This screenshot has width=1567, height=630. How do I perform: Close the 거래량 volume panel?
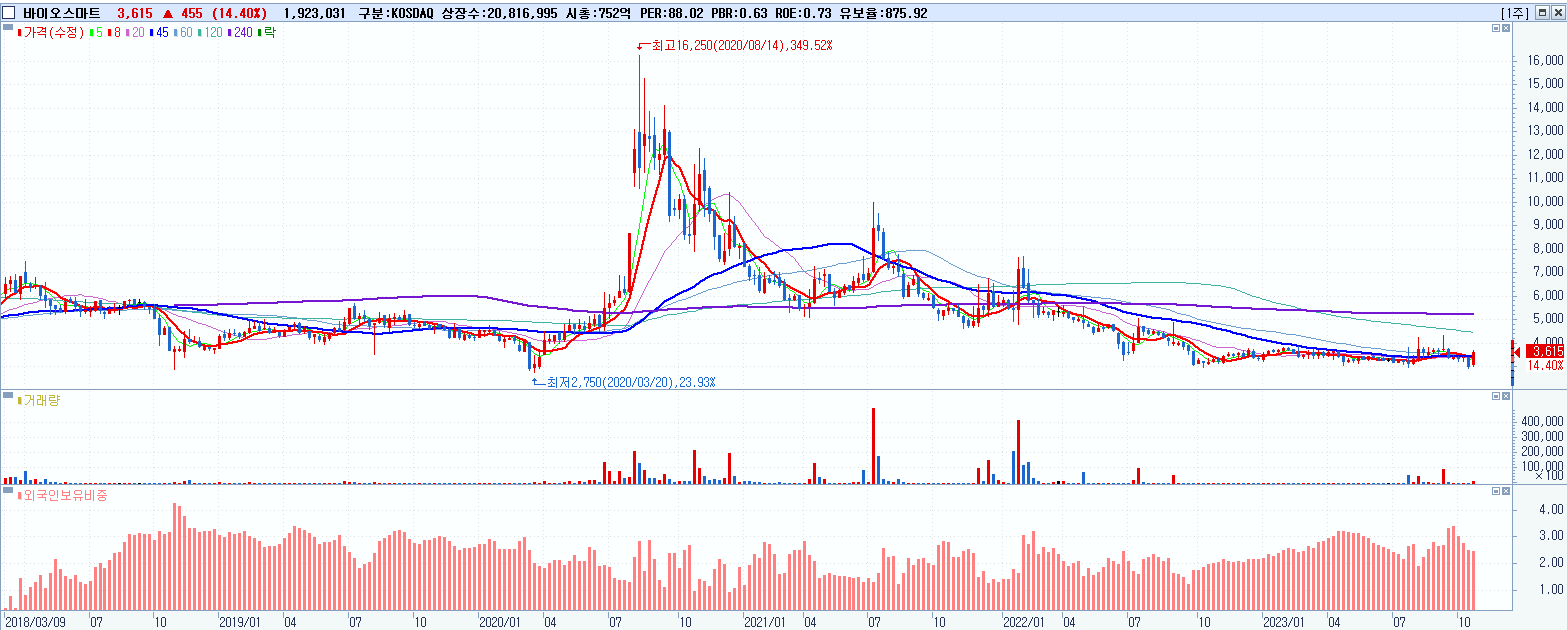click(x=1507, y=397)
